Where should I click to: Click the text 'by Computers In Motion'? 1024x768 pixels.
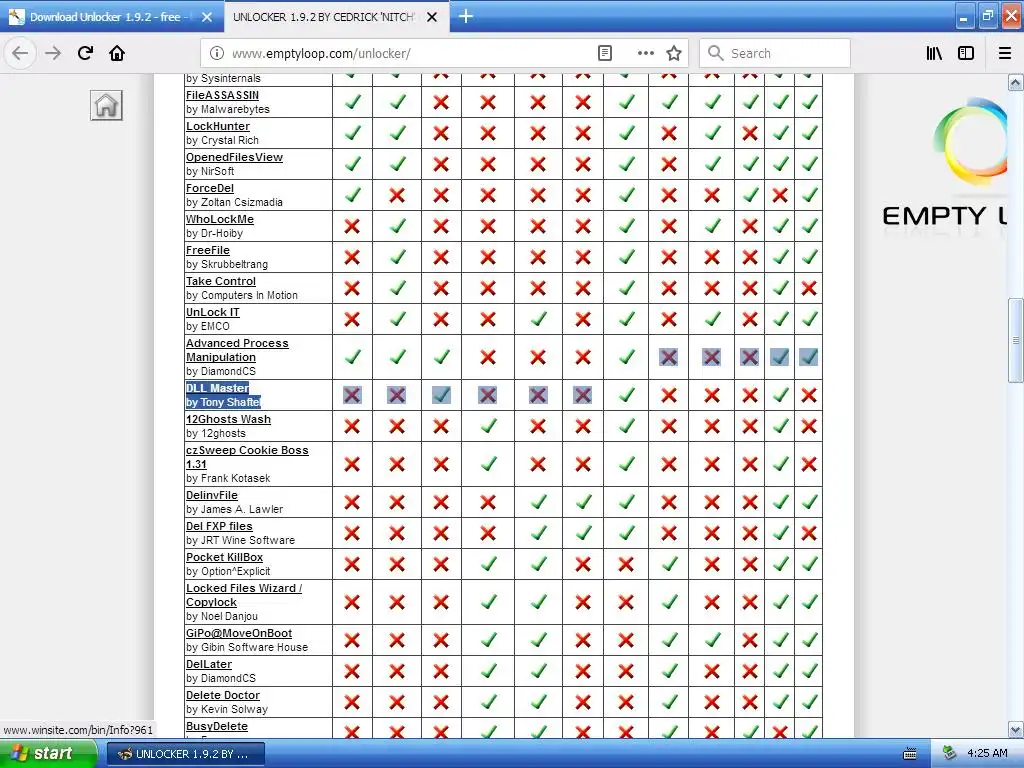coord(242,295)
